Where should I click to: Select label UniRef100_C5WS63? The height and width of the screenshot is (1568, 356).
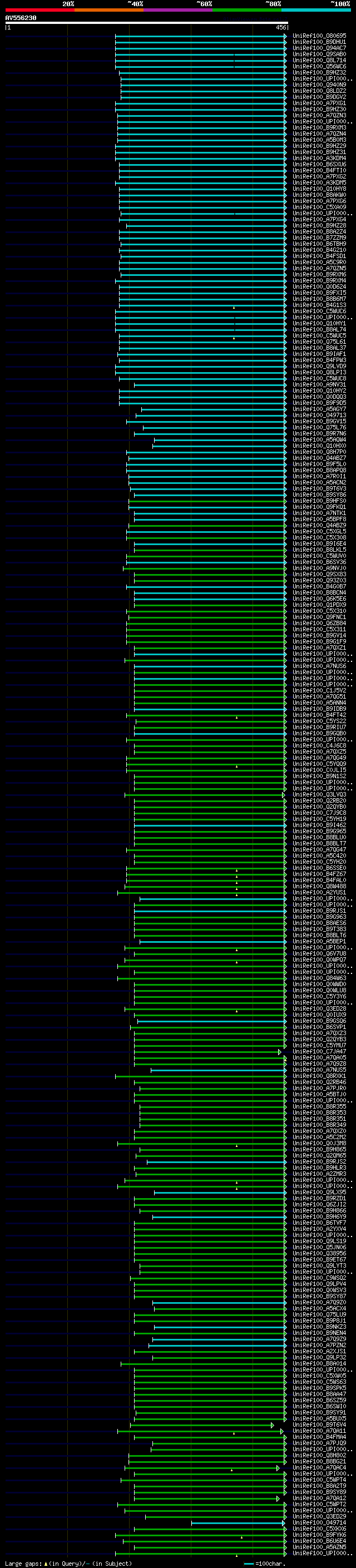click(319, 1382)
